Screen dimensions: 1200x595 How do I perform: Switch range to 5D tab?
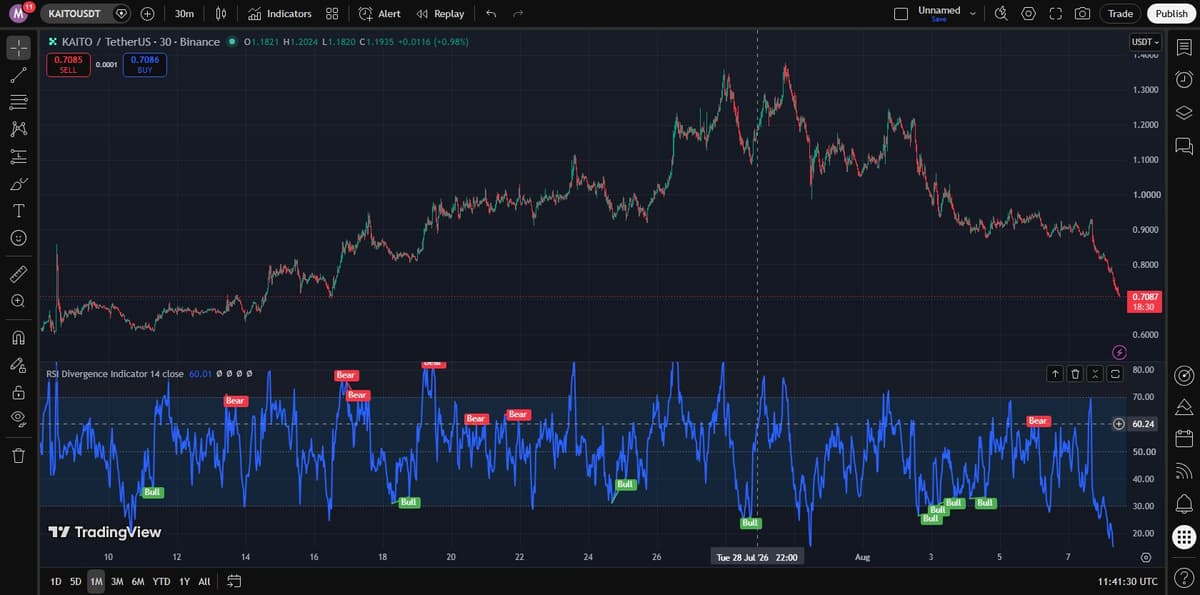click(75, 581)
